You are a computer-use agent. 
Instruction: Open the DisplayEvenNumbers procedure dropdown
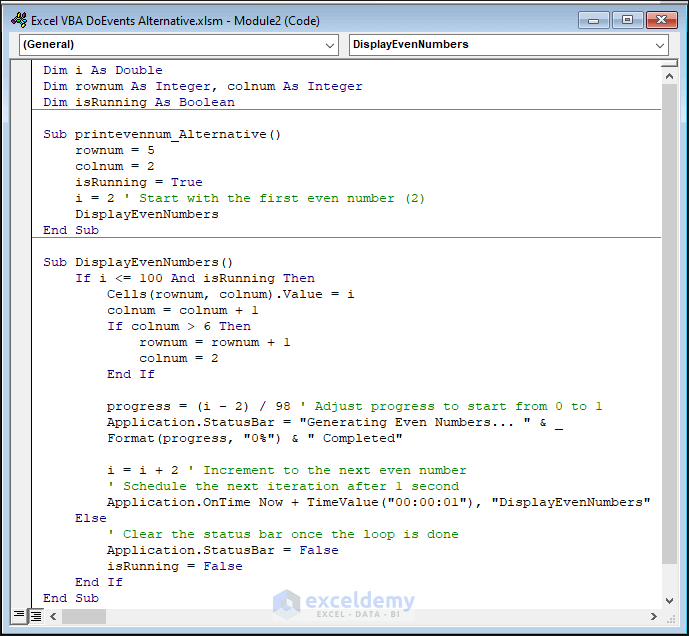coord(509,45)
